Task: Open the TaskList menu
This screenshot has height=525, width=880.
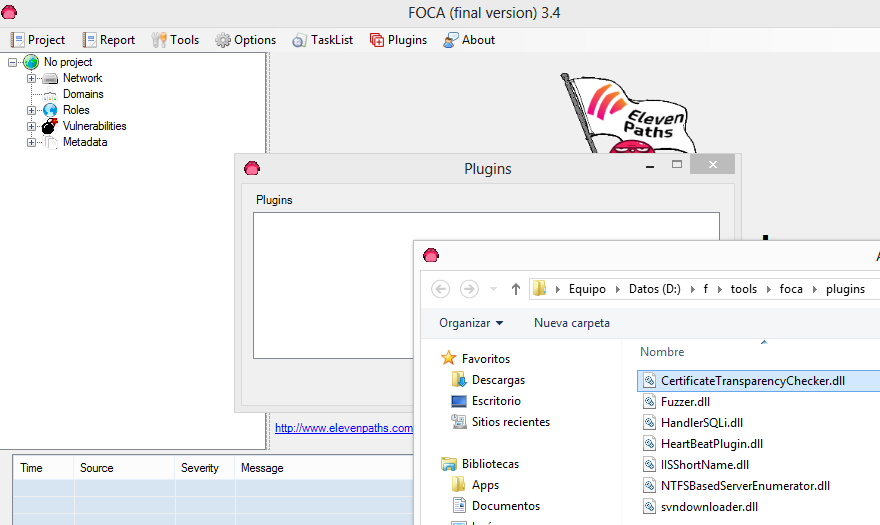Action: [323, 40]
